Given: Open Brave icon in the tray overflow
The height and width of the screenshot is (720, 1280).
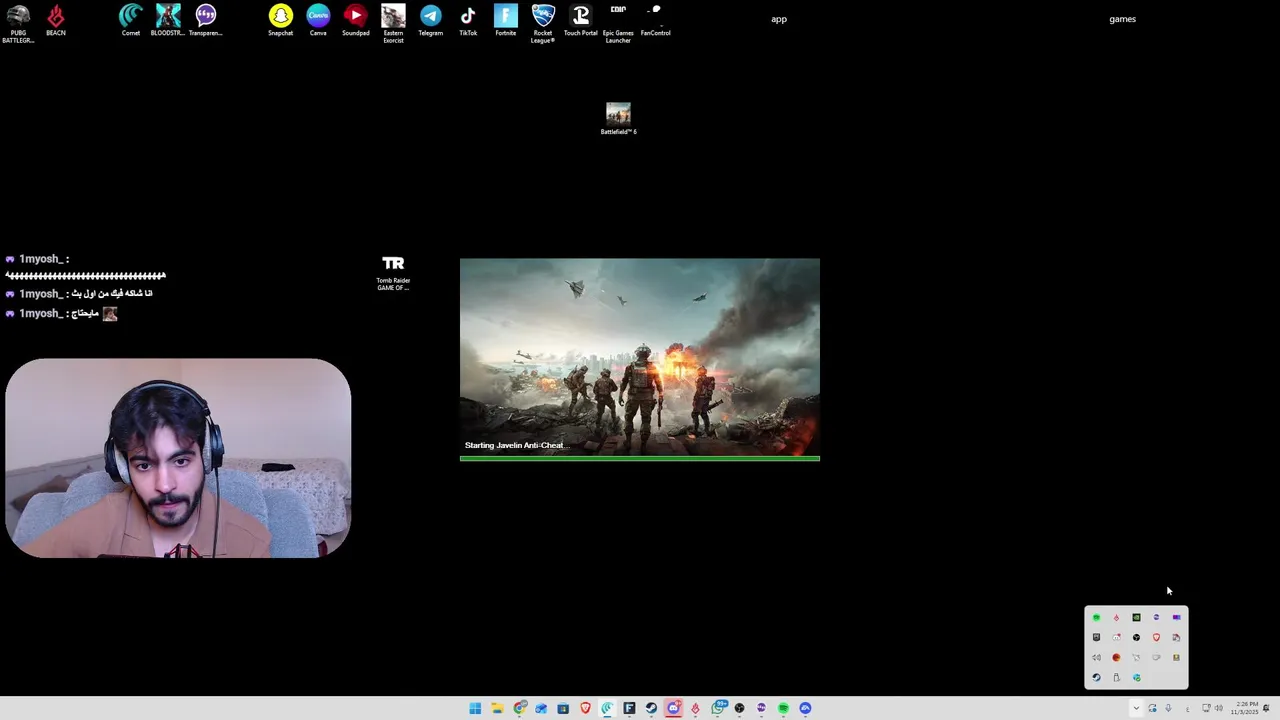Looking at the screenshot, I should [1156, 637].
